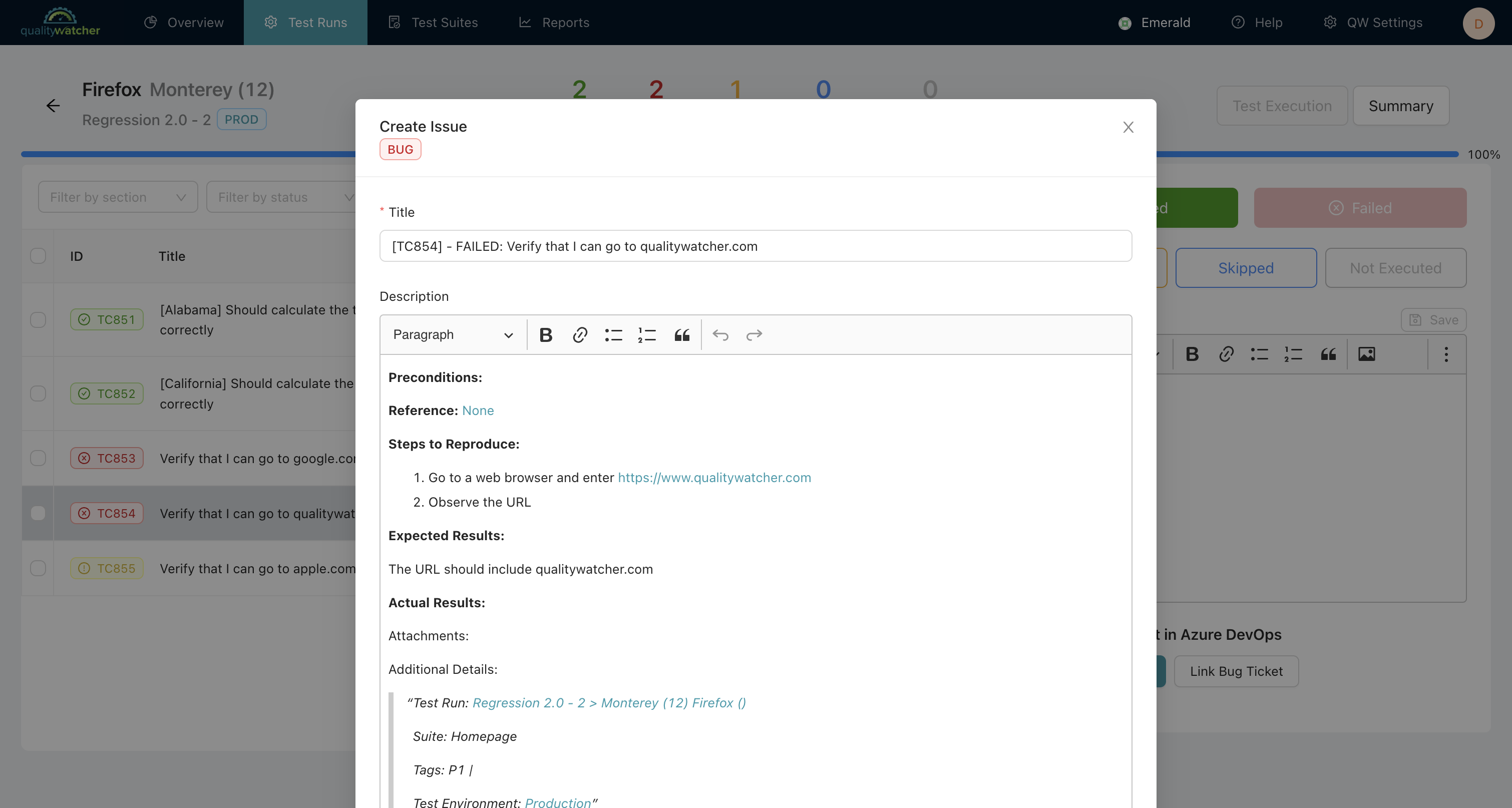The image size is (1512, 808).
Task: Check the TC852 row checkbox
Action: pyautogui.click(x=38, y=393)
